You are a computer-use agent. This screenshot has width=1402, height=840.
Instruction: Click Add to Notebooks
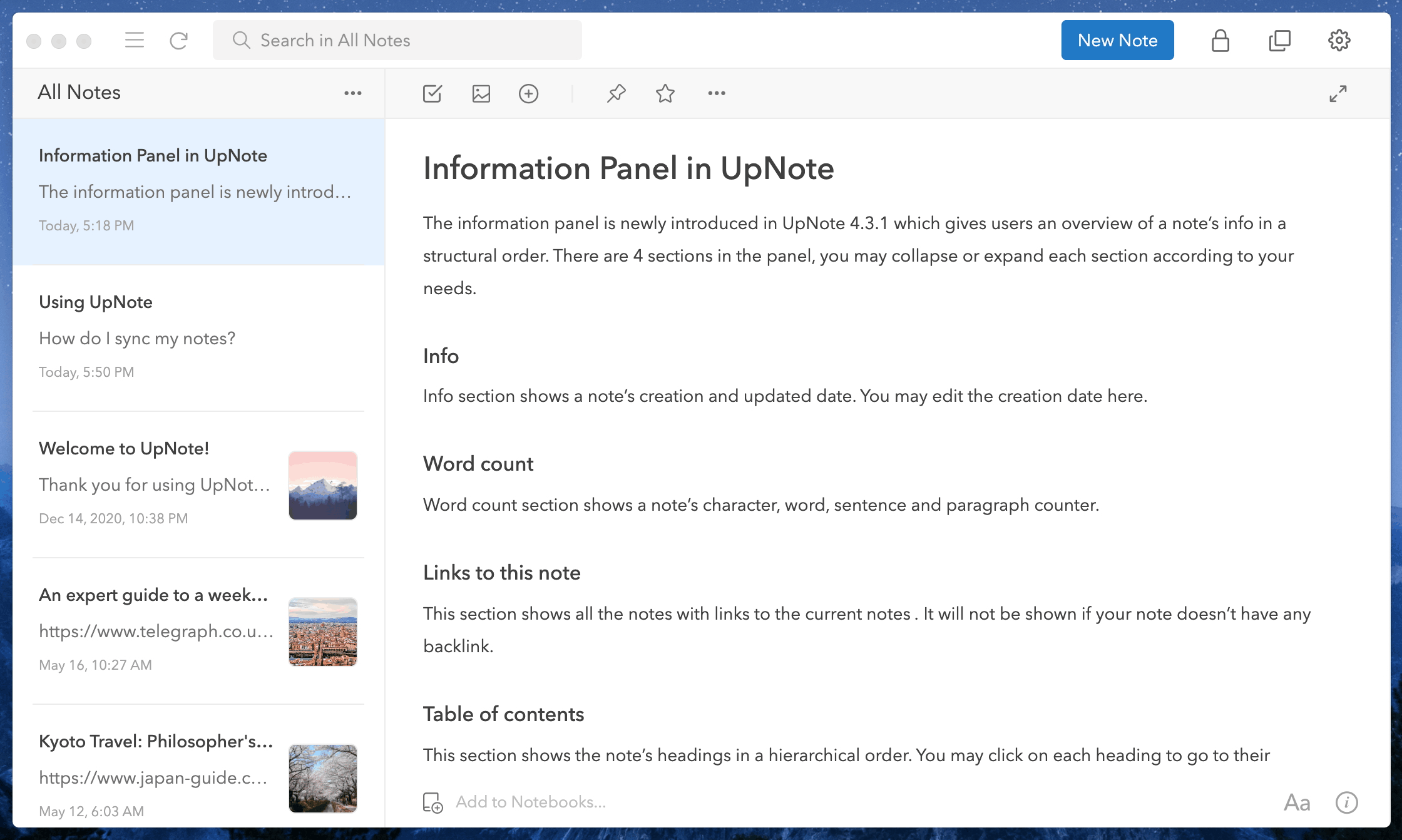pyautogui.click(x=531, y=802)
